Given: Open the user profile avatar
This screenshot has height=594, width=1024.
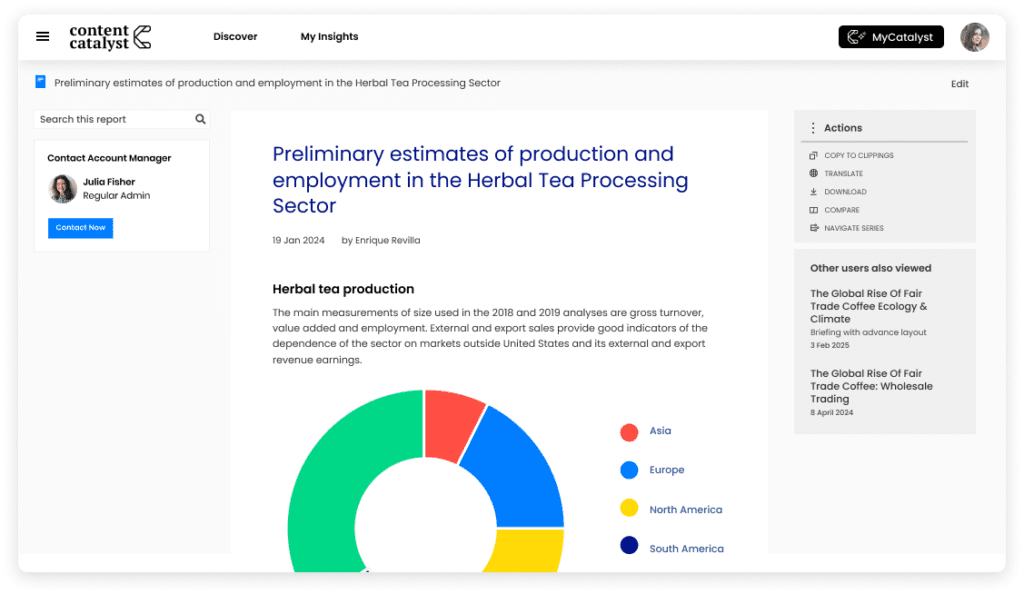Looking at the screenshot, I should [x=974, y=37].
